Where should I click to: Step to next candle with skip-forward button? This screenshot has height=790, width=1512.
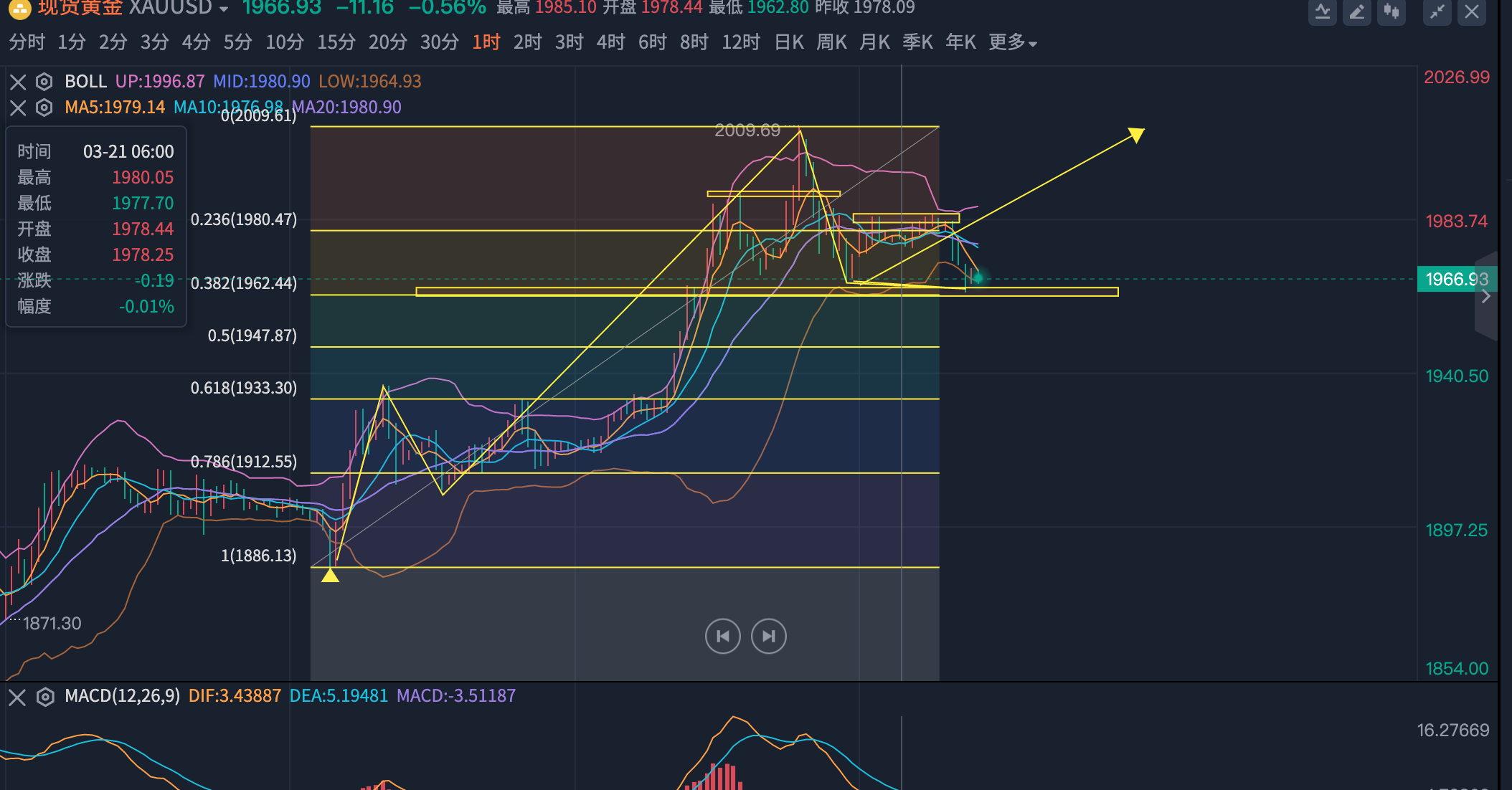coord(769,637)
